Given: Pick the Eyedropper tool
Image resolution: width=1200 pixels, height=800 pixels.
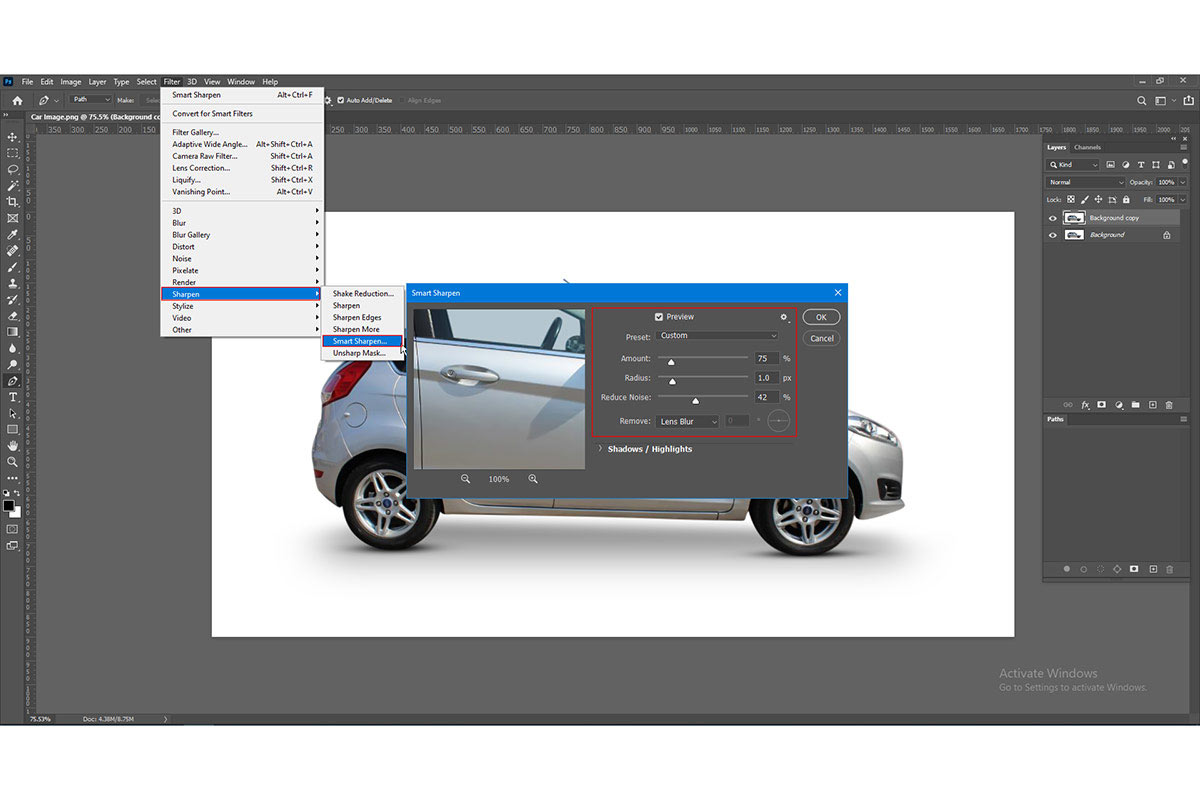Looking at the screenshot, I should tap(13, 234).
